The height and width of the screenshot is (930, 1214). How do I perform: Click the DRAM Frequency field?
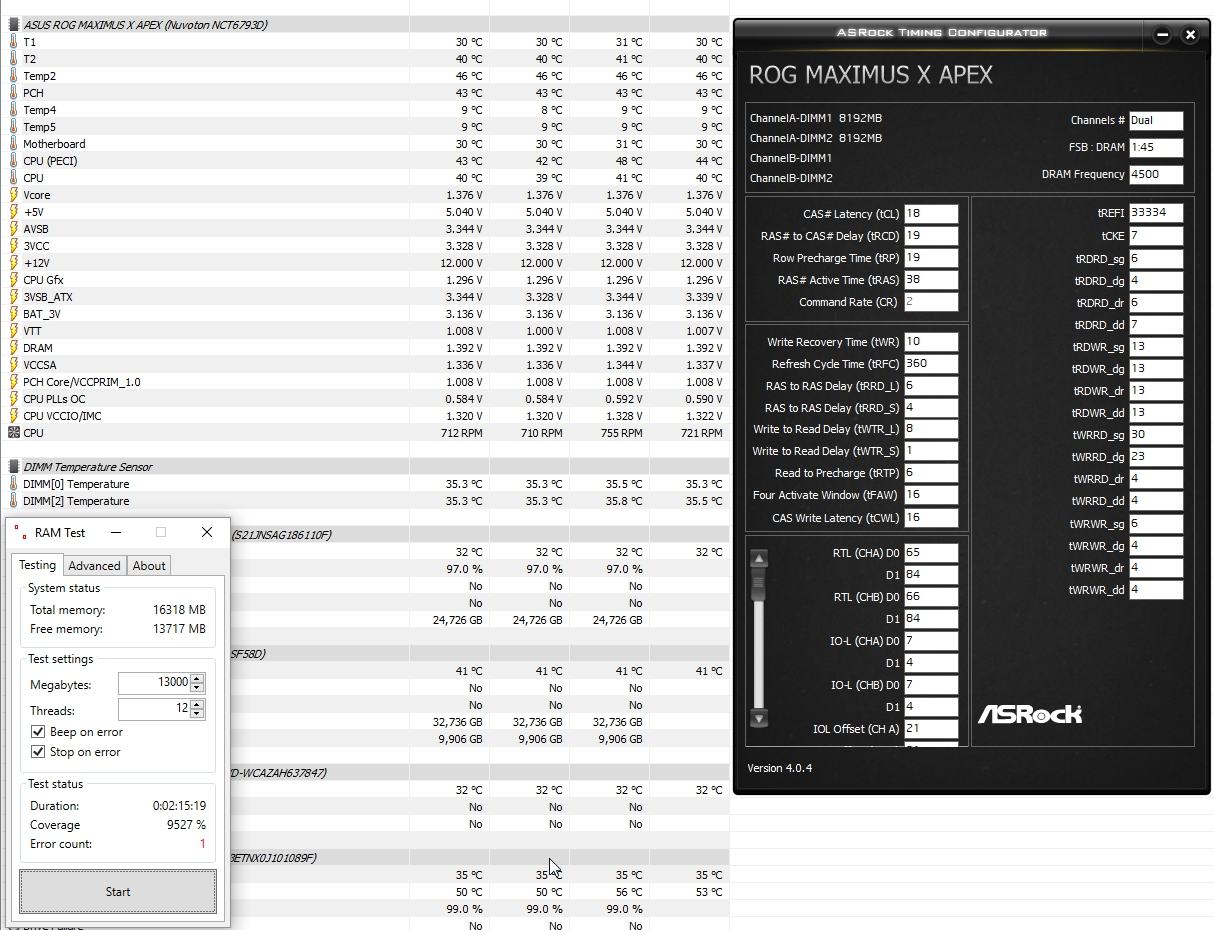tap(1156, 173)
